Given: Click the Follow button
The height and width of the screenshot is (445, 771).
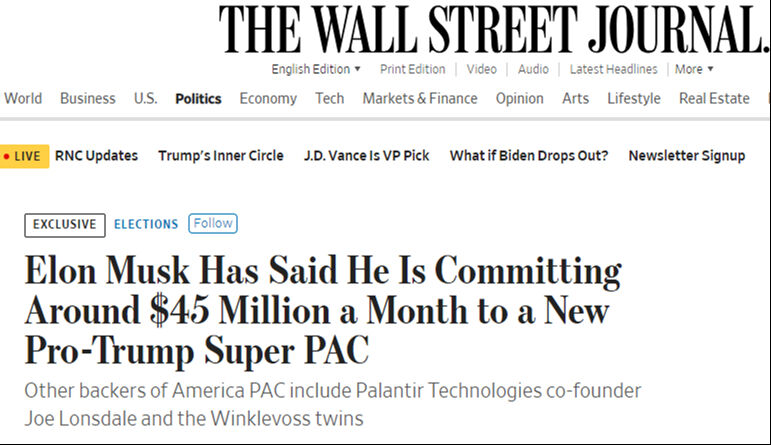Looking at the screenshot, I should pos(213,224).
